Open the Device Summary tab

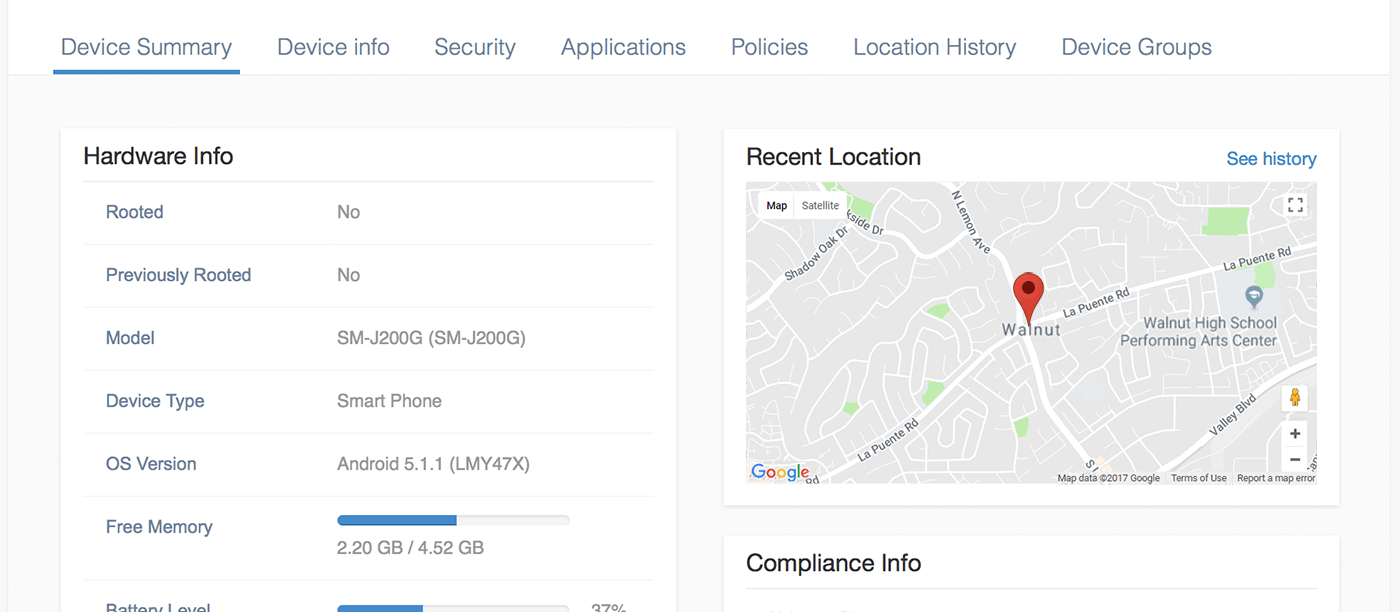pyautogui.click(x=146, y=47)
